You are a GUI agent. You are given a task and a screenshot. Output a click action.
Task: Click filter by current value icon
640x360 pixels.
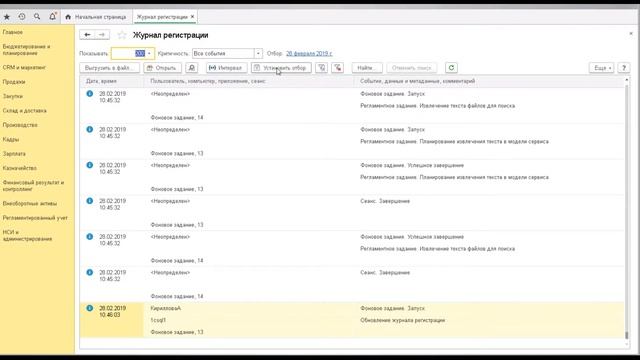coord(322,68)
